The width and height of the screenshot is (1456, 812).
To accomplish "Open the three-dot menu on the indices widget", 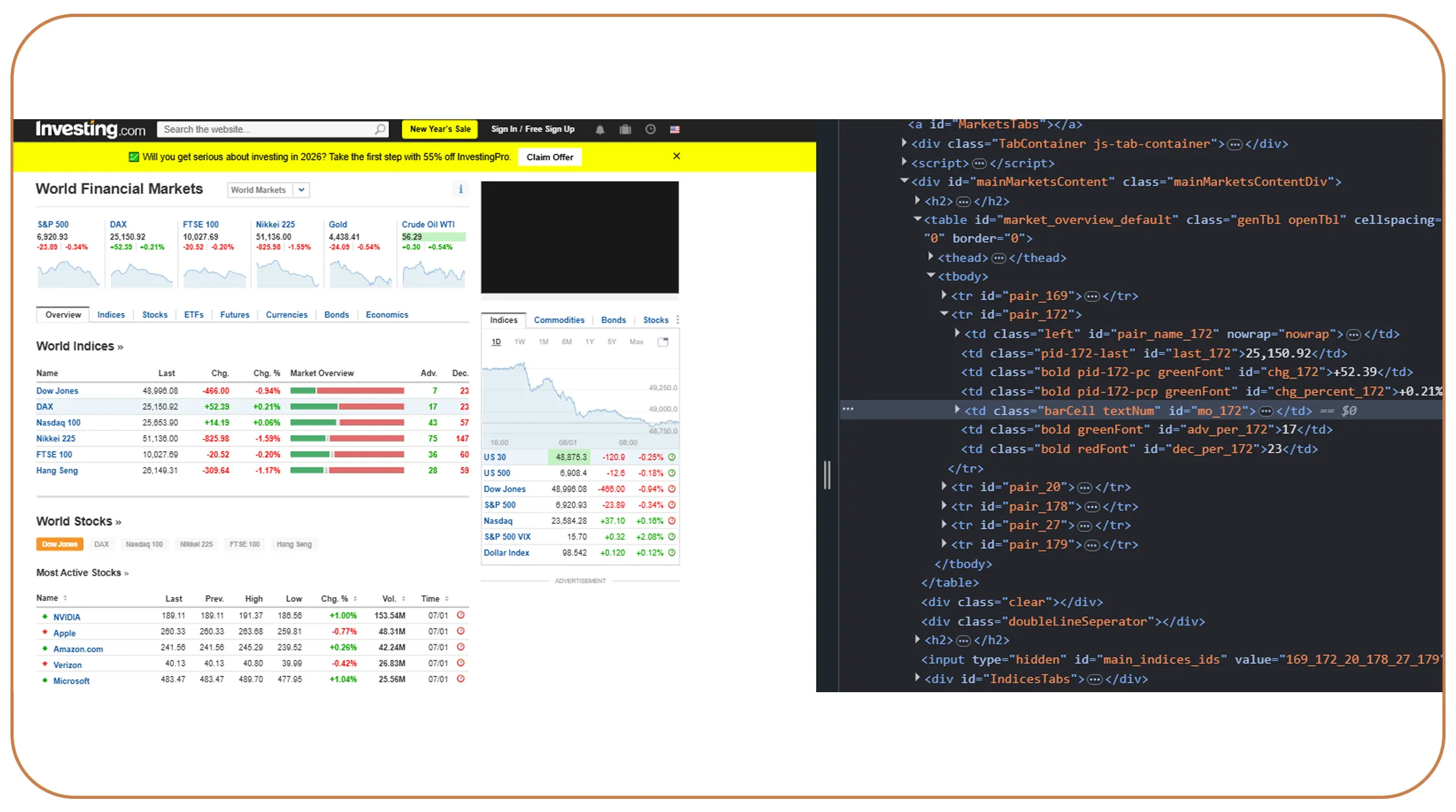I will 678,319.
